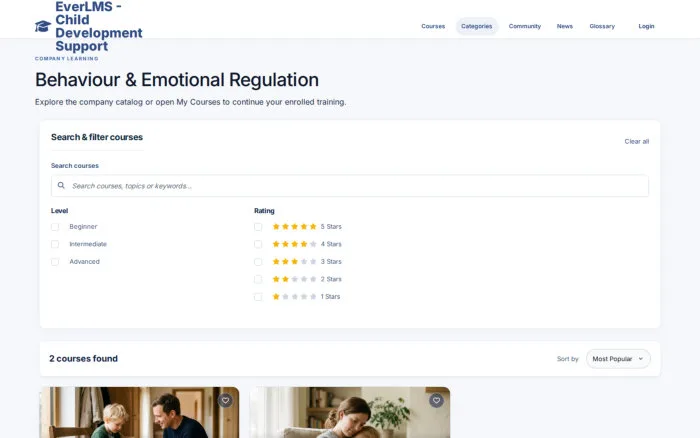The width and height of the screenshot is (700, 438).
Task: Enable the 3 Stars rating filter
Action: (x=258, y=262)
